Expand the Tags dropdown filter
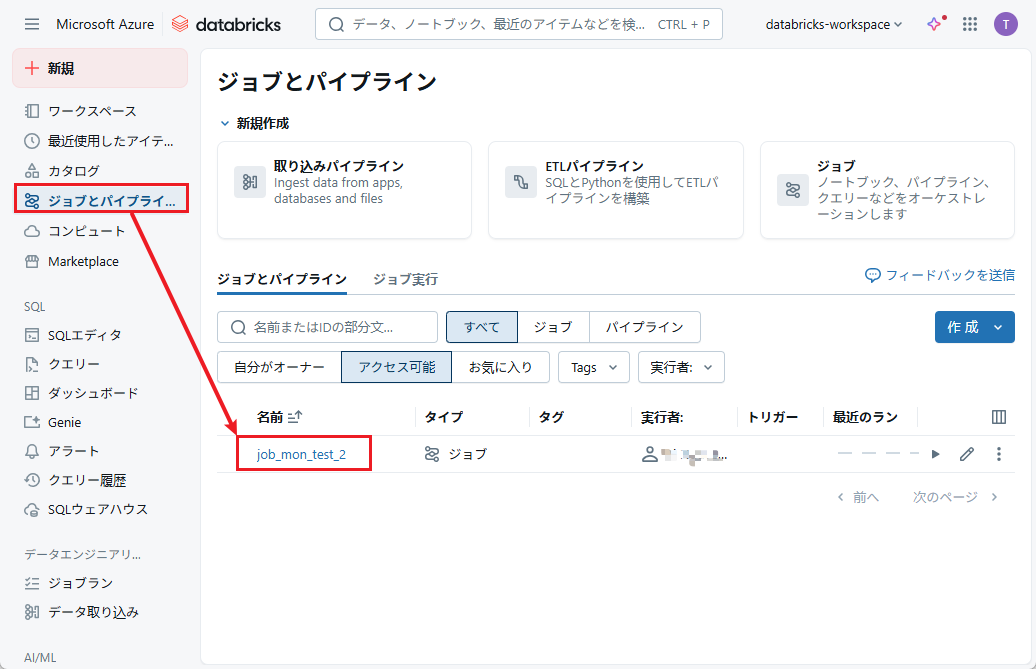The width and height of the screenshot is (1036, 669). [593, 367]
